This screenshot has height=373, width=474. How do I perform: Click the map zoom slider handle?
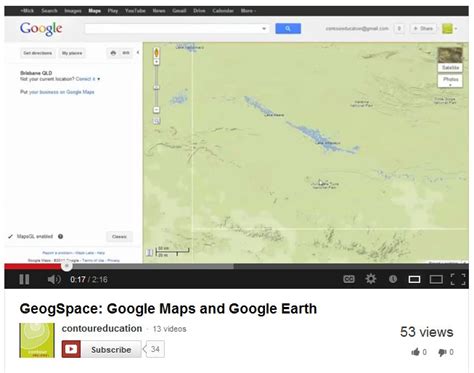[156, 87]
